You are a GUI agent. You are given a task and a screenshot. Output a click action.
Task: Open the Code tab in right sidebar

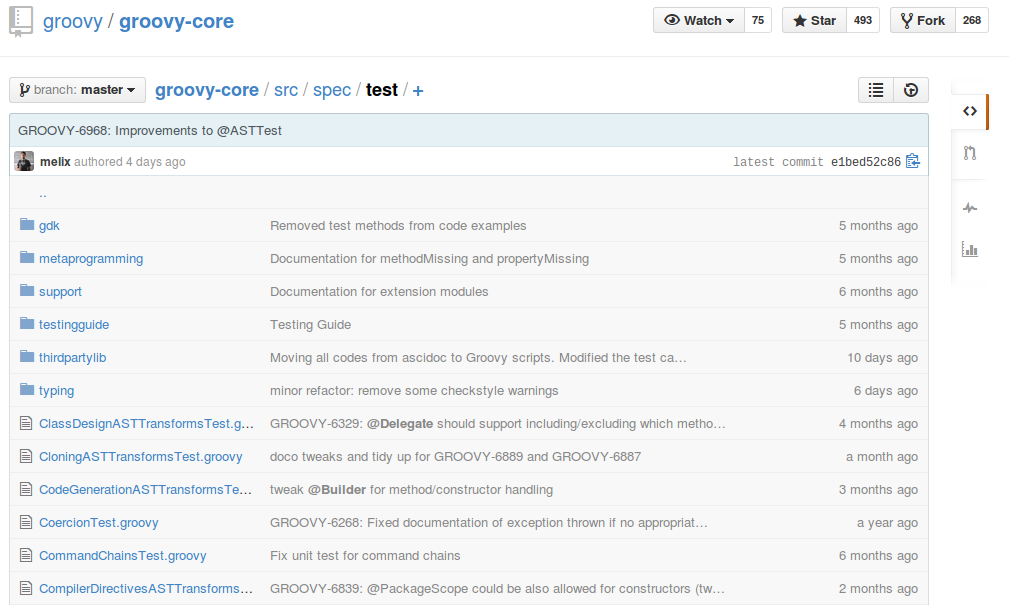tap(969, 111)
